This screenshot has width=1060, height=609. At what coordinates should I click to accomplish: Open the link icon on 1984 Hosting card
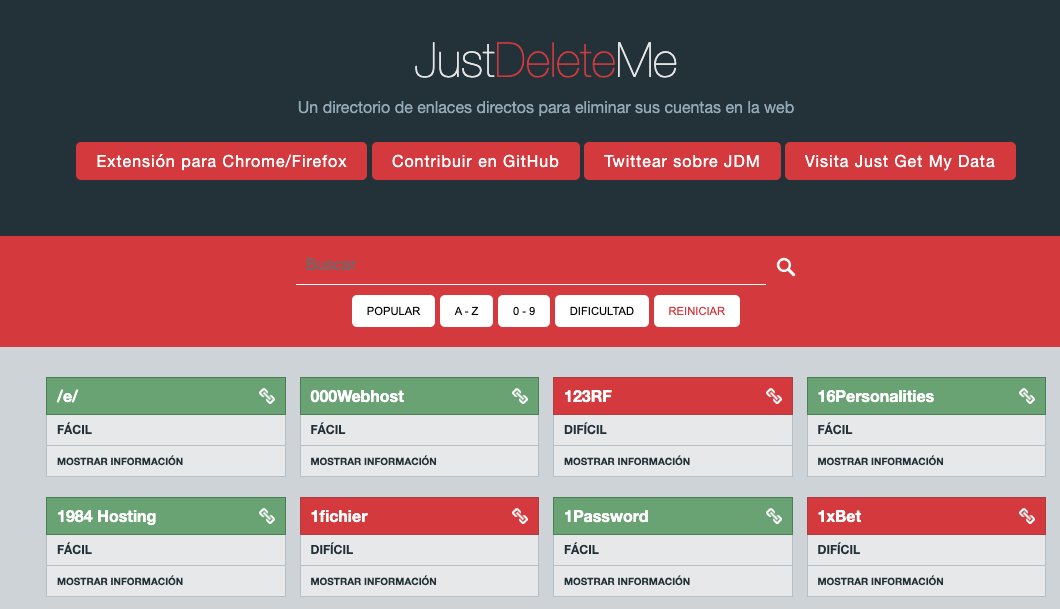267,516
